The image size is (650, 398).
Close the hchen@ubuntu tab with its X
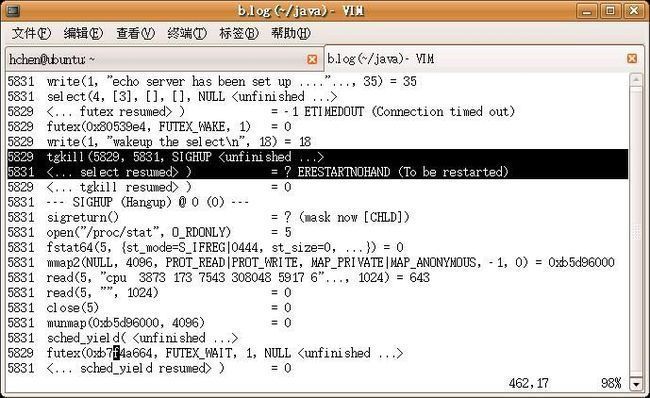pos(312,59)
